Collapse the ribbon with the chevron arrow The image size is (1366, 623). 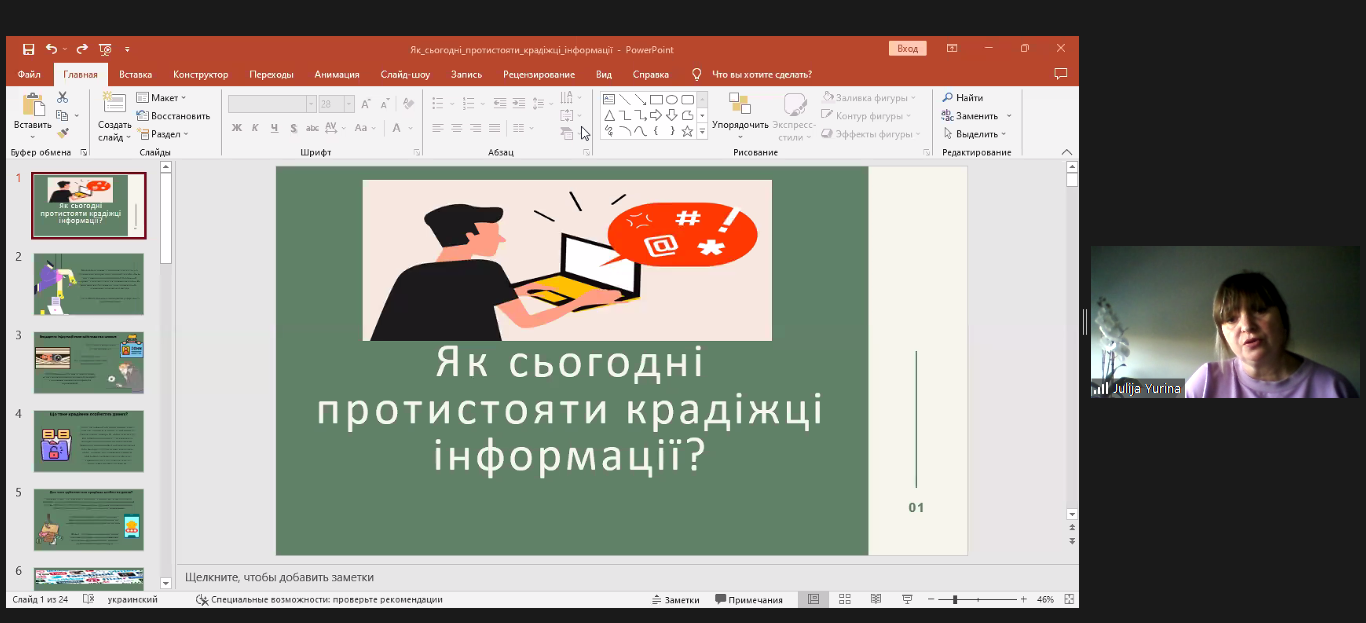coord(1066,152)
